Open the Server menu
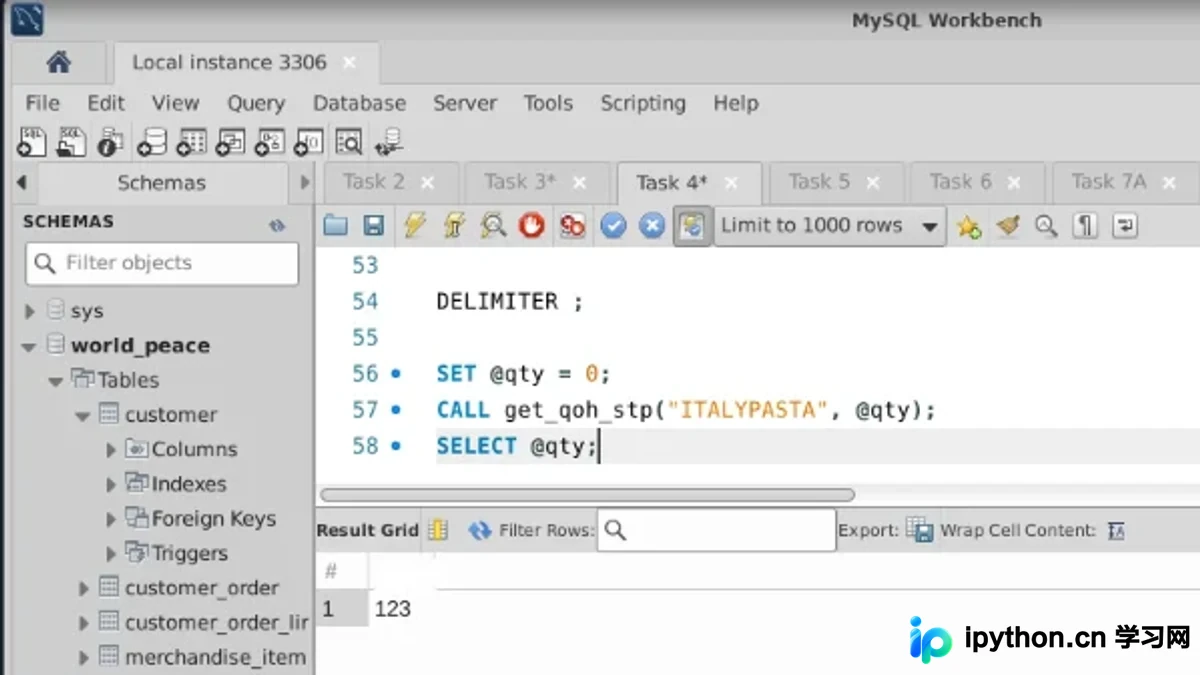This screenshot has height=675, width=1200. tap(466, 103)
